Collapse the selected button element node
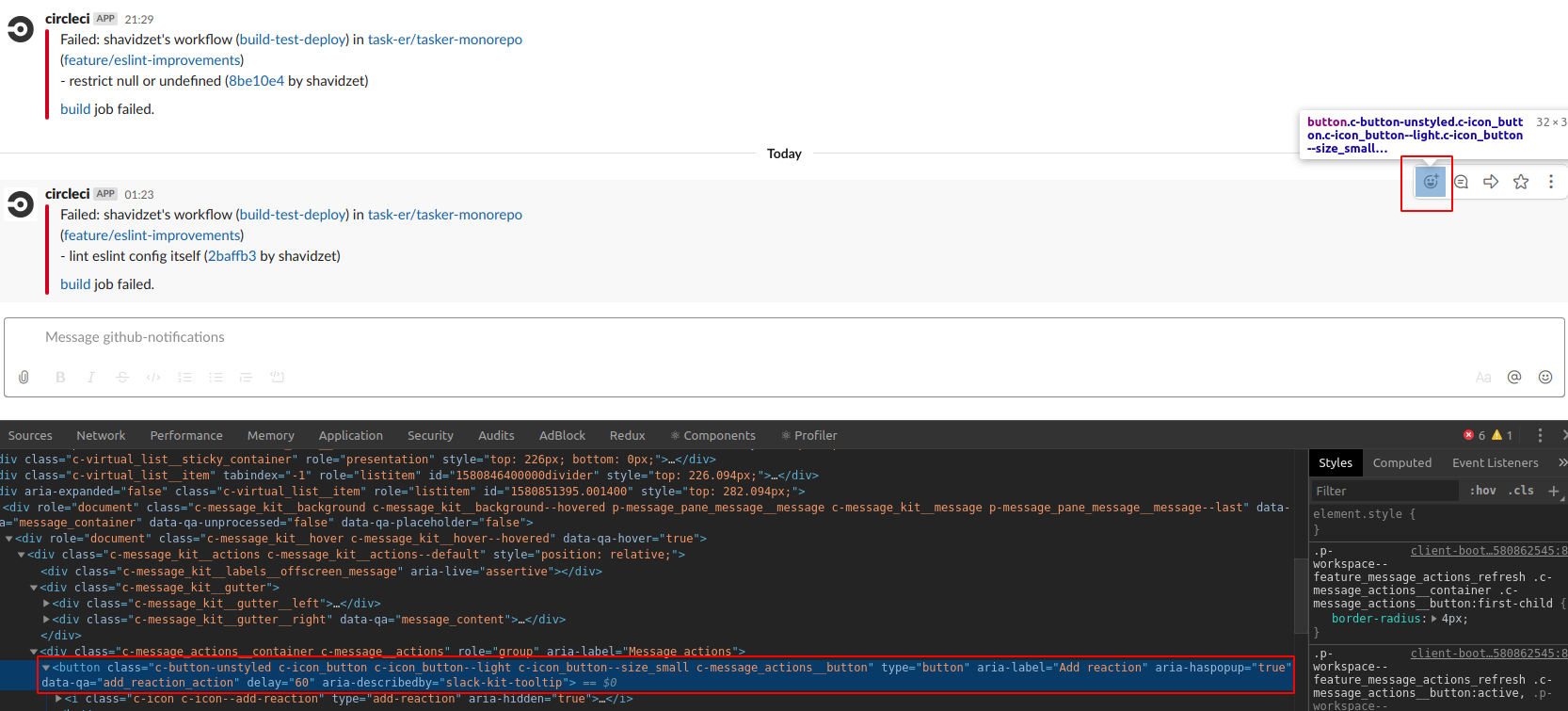 (46, 668)
